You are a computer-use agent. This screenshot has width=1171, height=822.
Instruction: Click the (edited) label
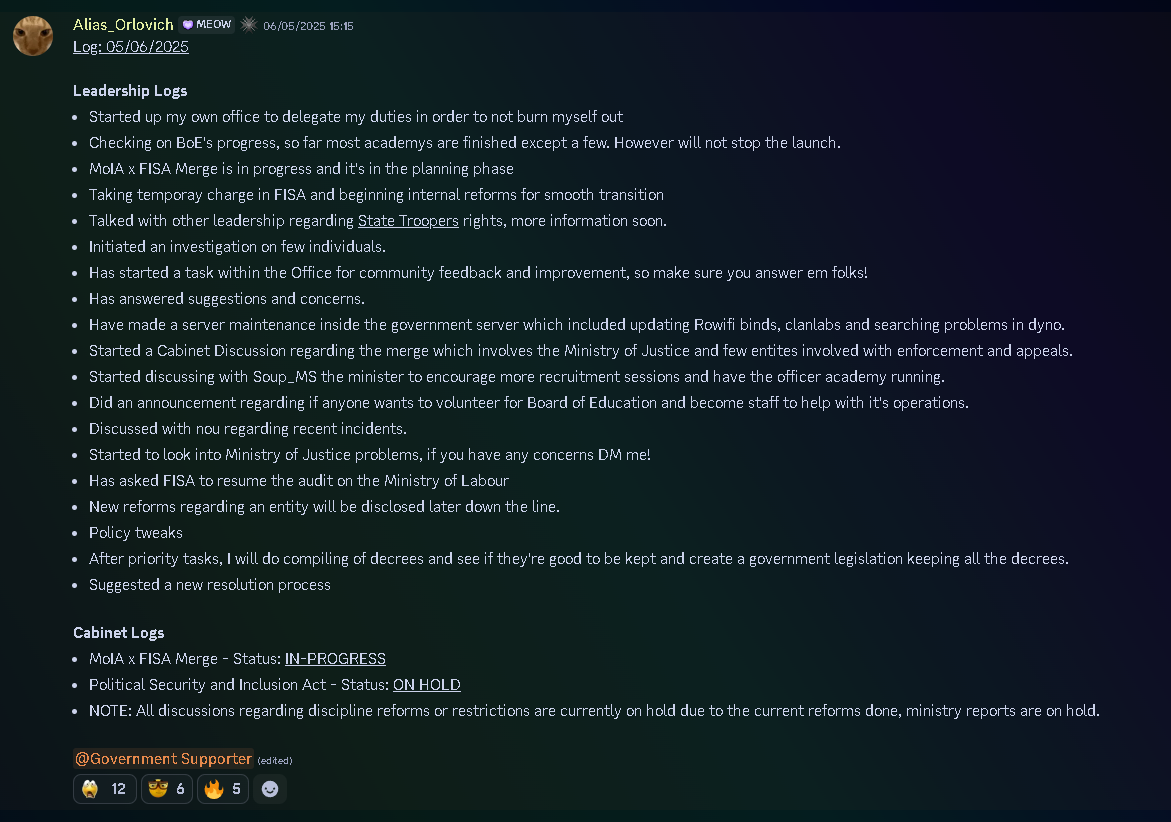click(x=275, y=761)
